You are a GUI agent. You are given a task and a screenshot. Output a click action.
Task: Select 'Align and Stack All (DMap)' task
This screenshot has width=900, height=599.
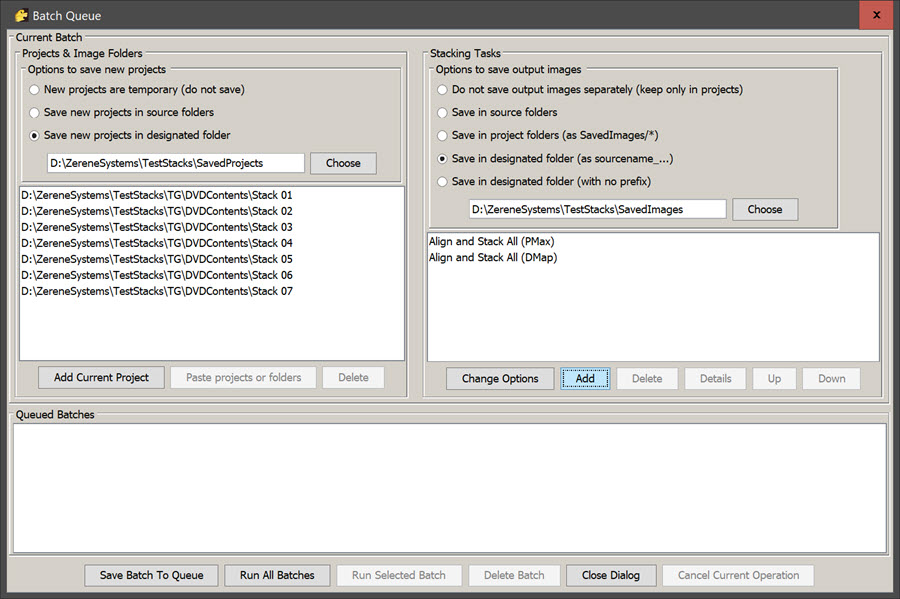493,258
